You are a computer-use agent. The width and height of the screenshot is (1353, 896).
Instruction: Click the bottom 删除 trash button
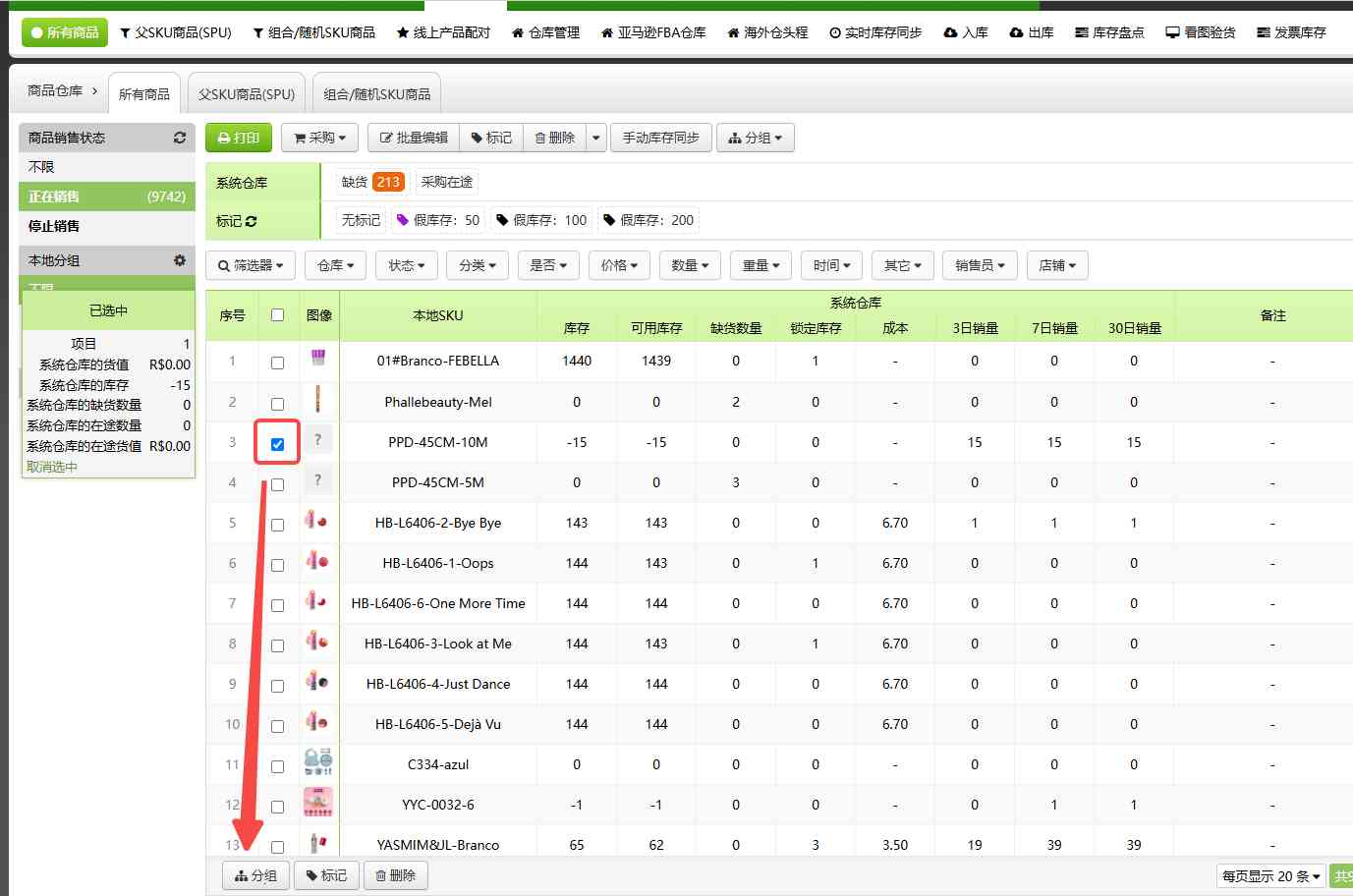pyautogui.click(x=396, y=875)
